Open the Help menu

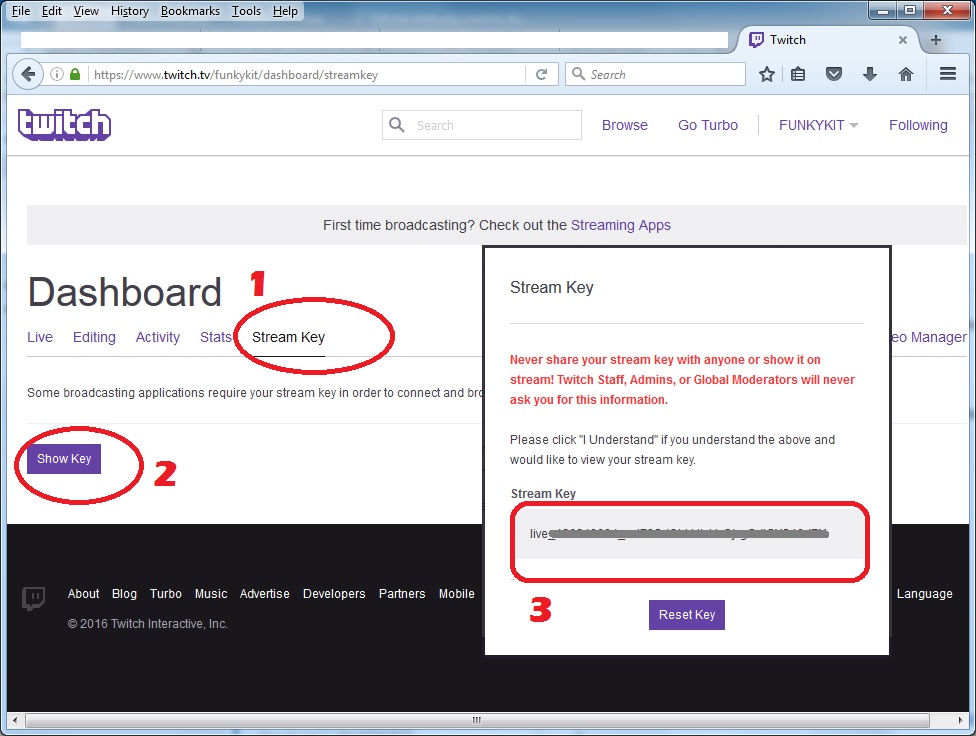click(x=285, y=11)
